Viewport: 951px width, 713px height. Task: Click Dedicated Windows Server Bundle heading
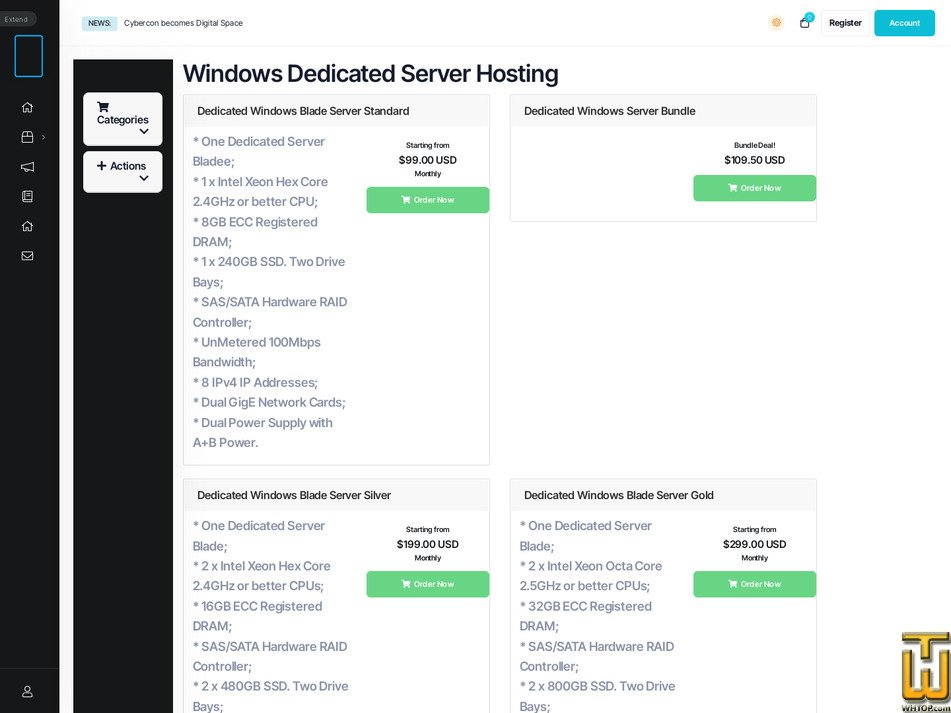pyautogui.click(x=610, y=111)
